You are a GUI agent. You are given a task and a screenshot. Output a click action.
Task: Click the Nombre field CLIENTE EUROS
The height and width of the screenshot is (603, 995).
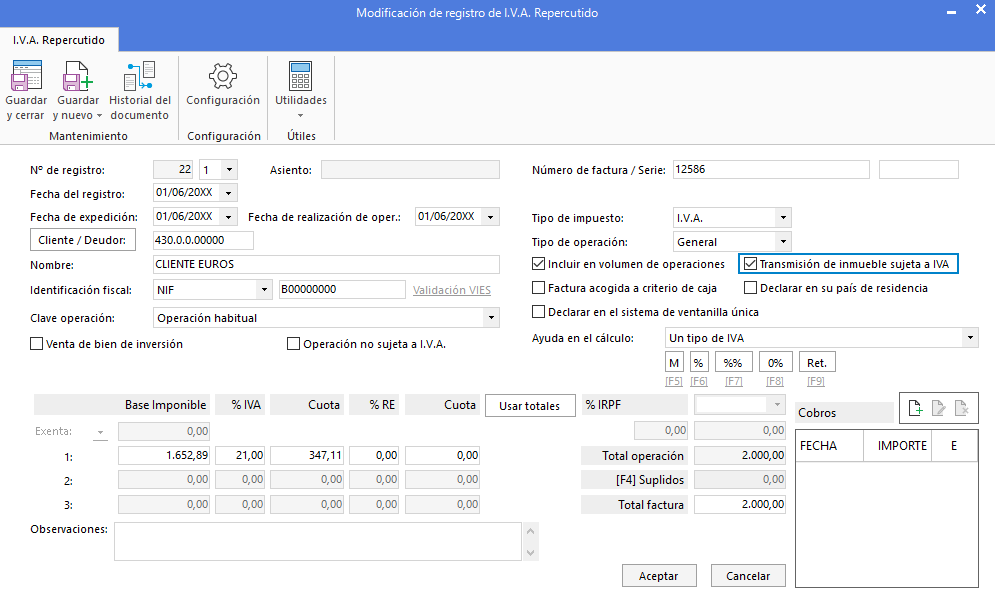tap(326, 264)
